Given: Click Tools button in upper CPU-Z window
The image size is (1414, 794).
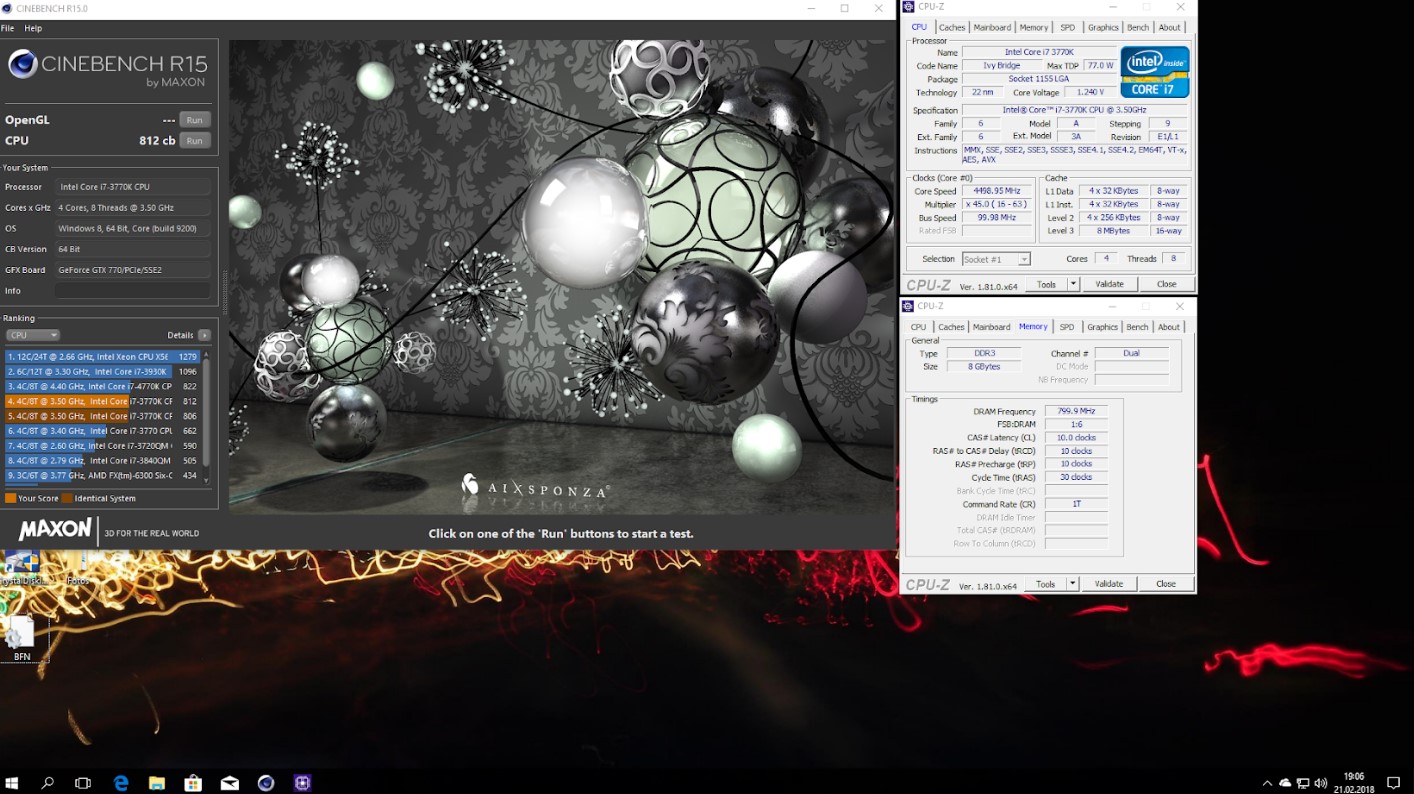Looking at the screenshot, I should [x=1046, y=285].
